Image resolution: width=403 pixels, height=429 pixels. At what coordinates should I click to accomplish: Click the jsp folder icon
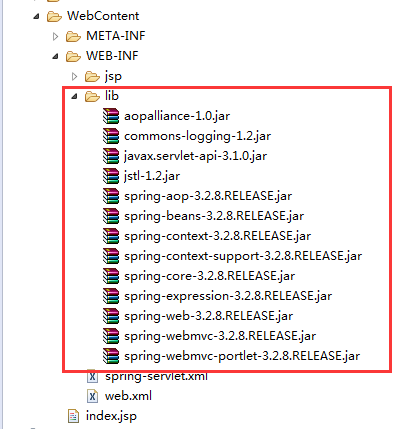coord(92,77)
